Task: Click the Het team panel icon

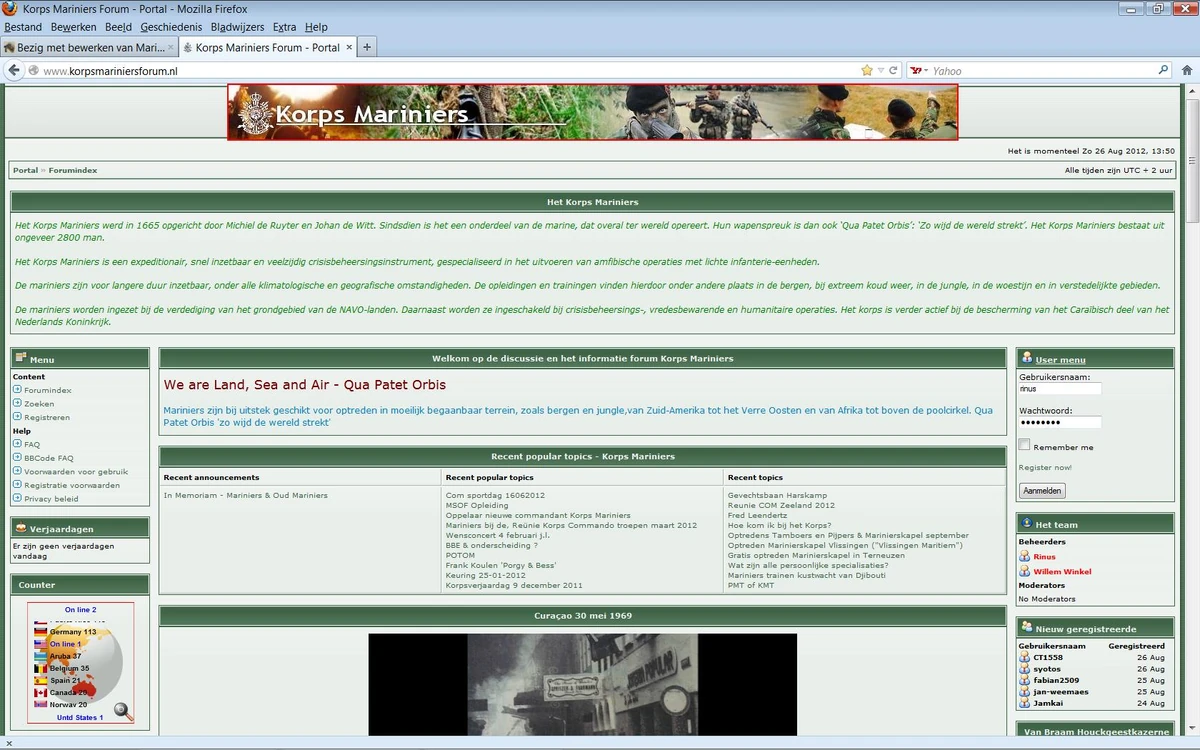Action: (x=1025, y=523)
